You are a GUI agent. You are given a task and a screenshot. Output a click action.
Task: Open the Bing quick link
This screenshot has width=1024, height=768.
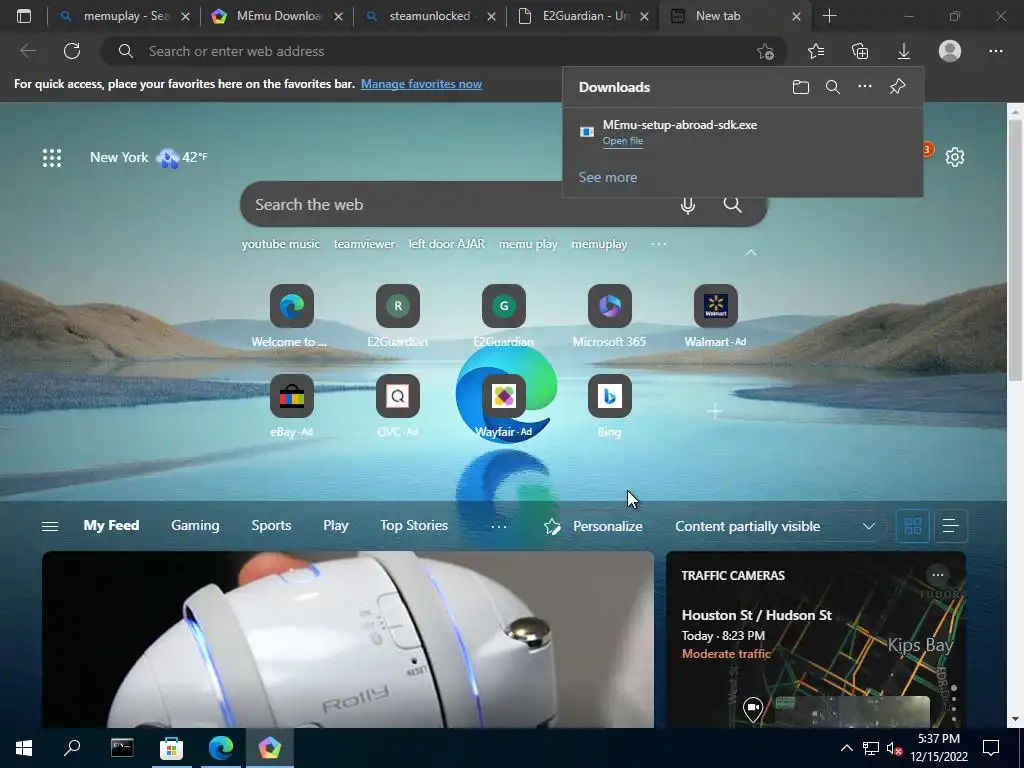point(609,407)
